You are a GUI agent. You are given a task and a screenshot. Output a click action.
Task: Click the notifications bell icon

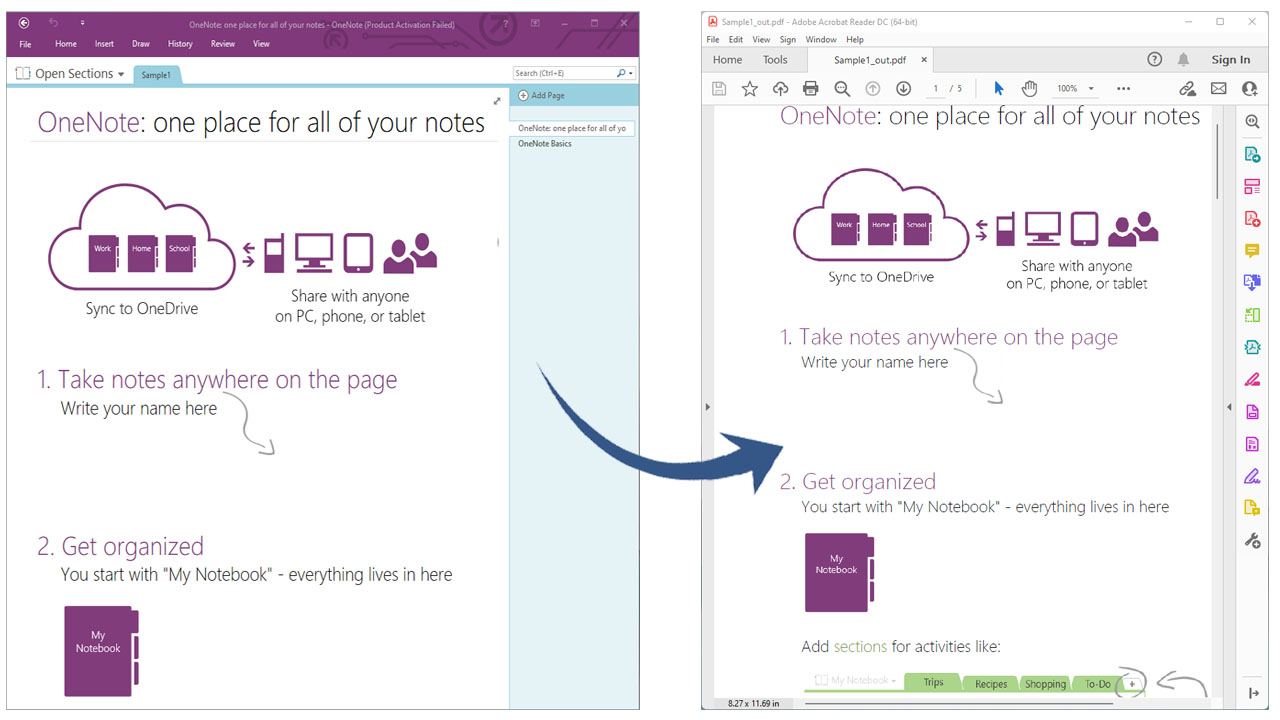1184,60
